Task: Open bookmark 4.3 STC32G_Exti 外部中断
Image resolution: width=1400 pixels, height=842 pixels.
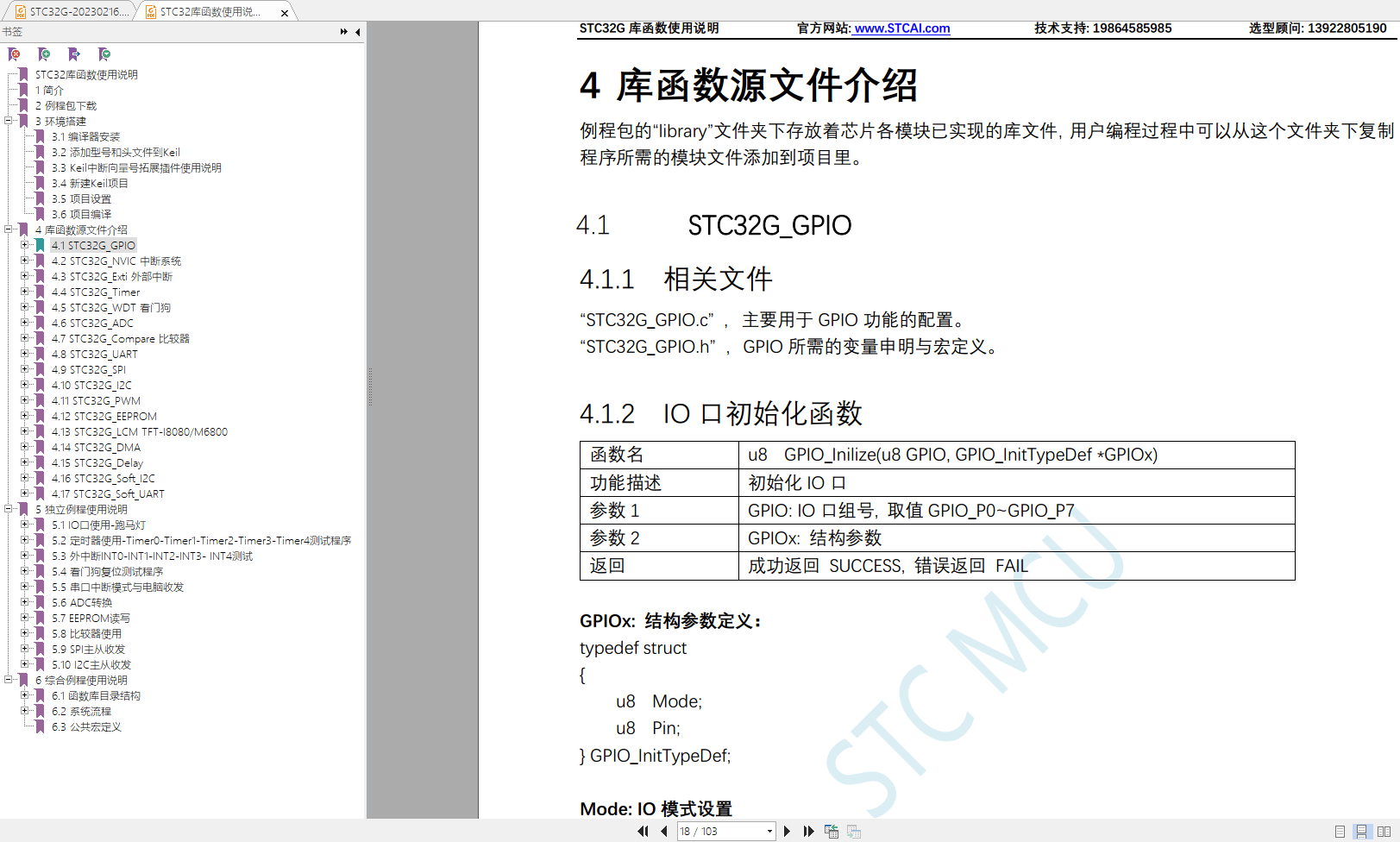Action: (x=112, y=276)
